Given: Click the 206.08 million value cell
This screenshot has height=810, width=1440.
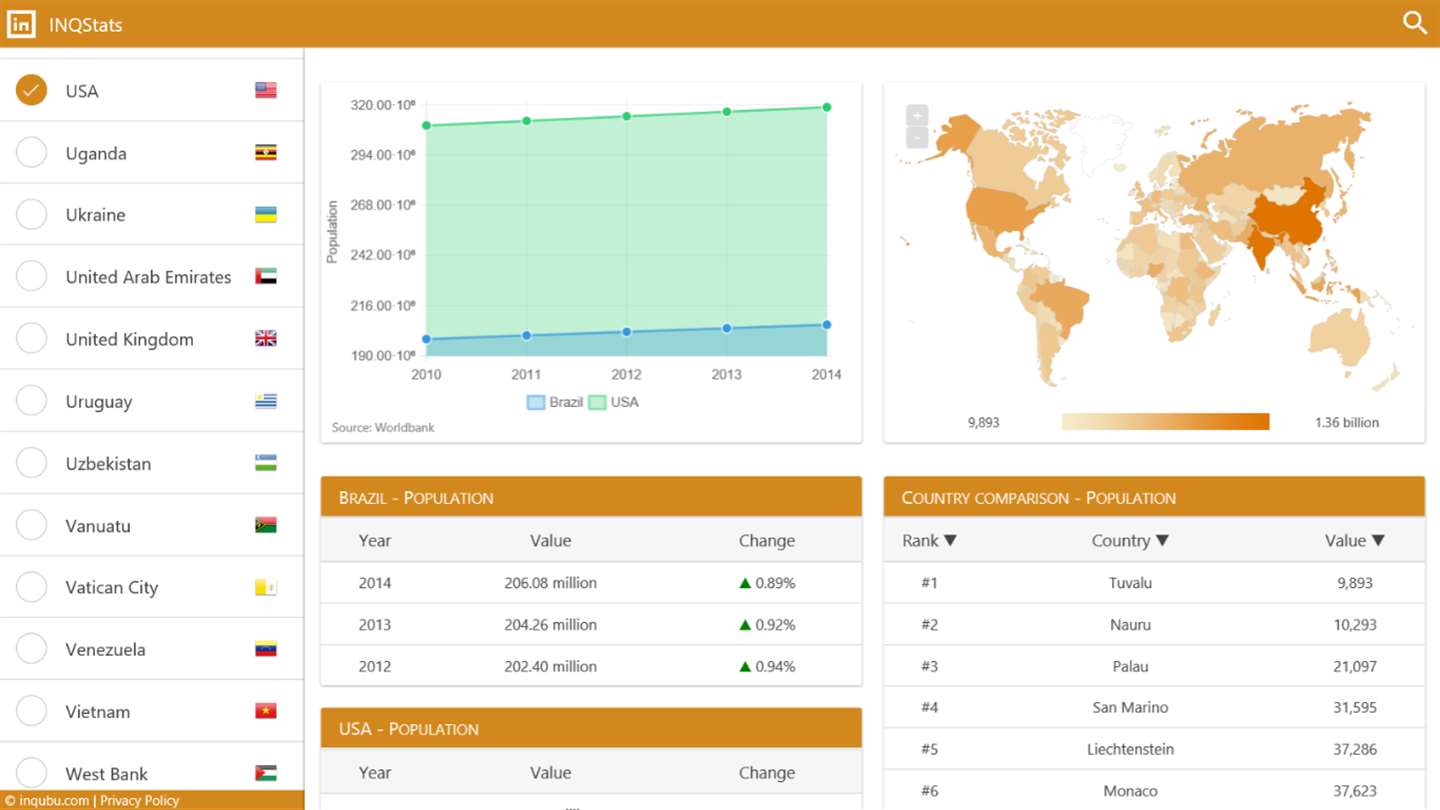Looking at the screenshot, I should [551, 583].
